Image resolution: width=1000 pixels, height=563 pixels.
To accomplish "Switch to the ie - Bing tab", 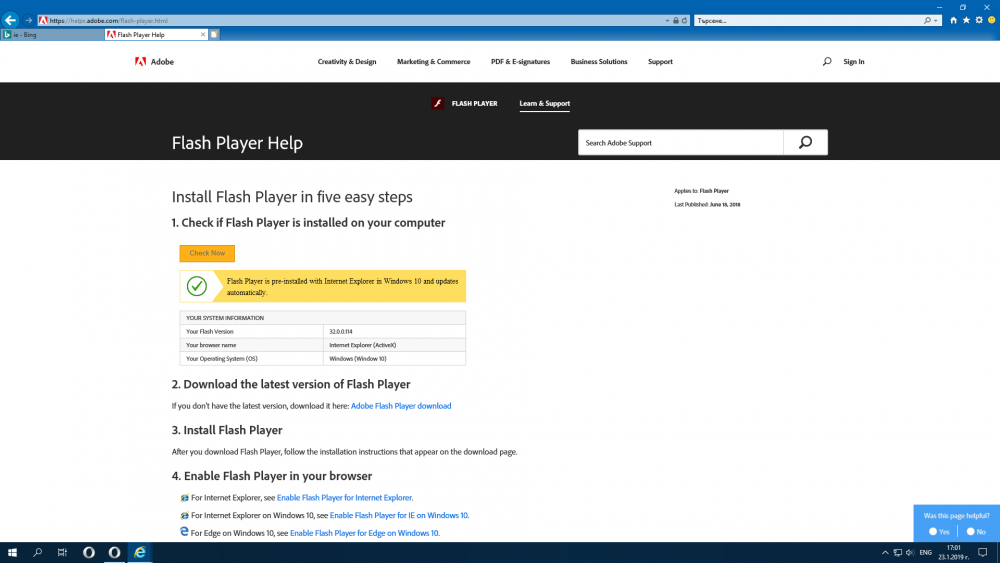I will coord(52,34).
